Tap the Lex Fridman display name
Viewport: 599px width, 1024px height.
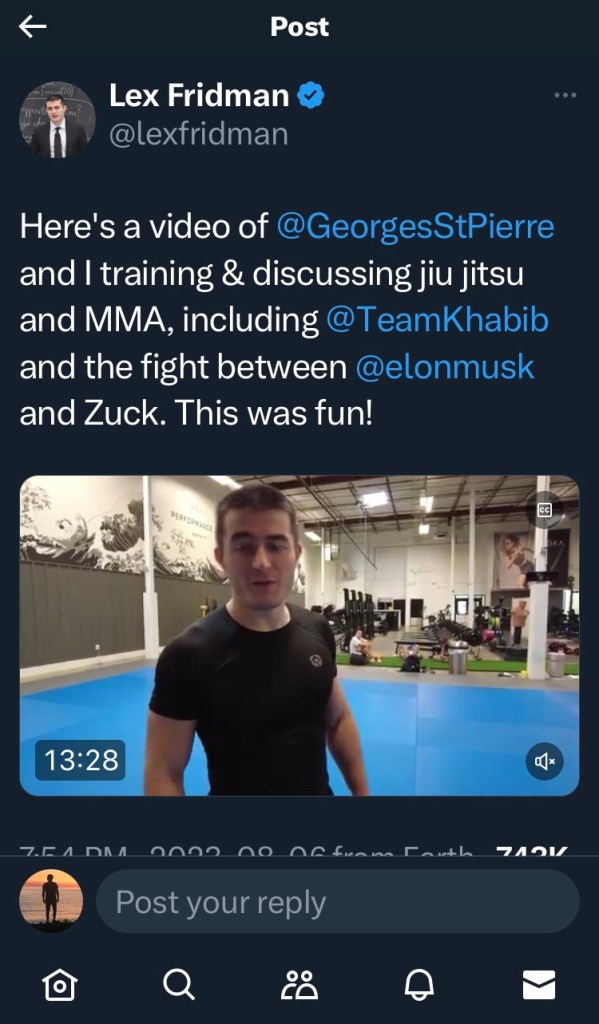coord(199,95)
